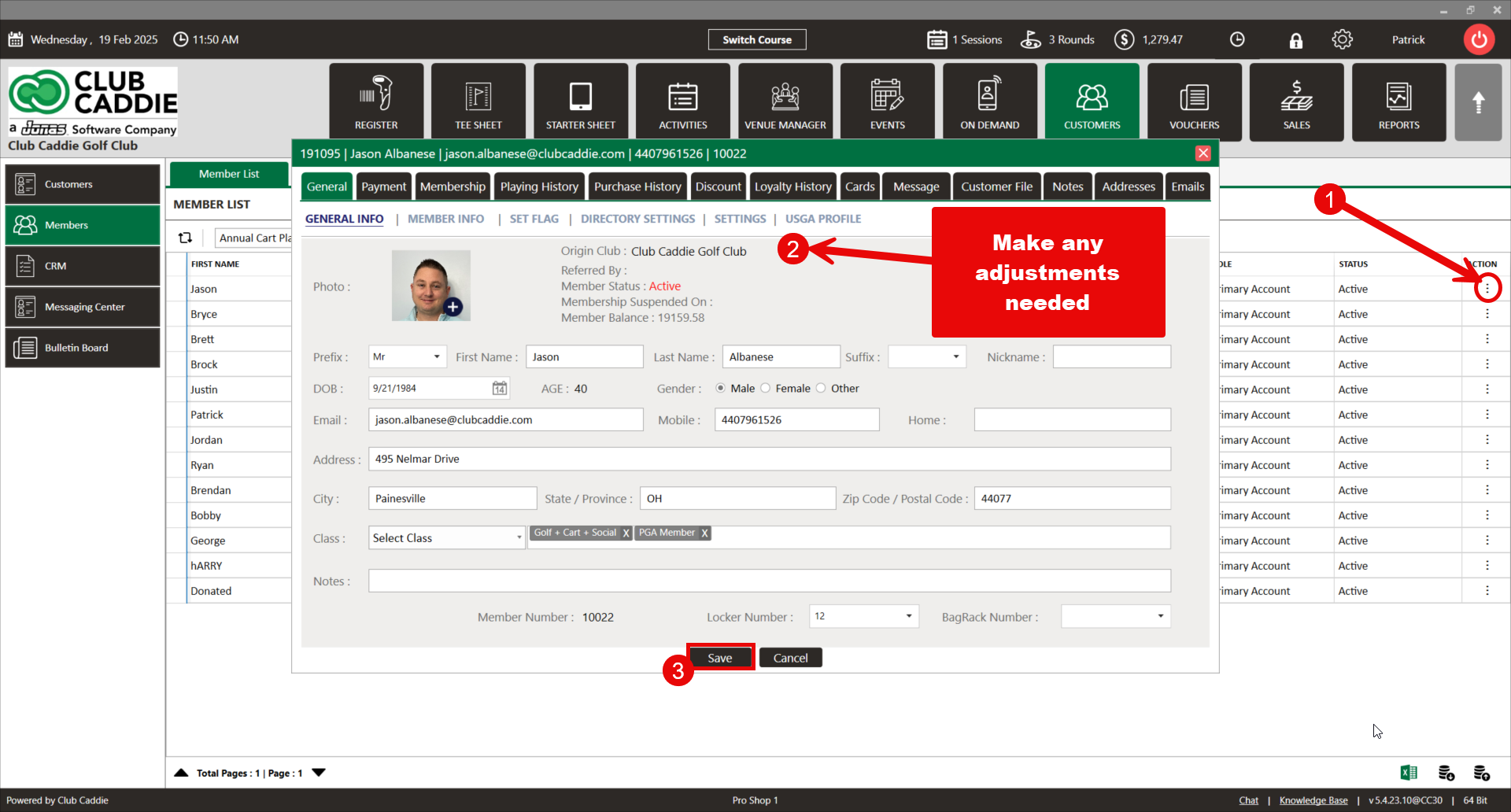
Task: Open the Bulletin Board sidebar section
Action: point(83,348)
